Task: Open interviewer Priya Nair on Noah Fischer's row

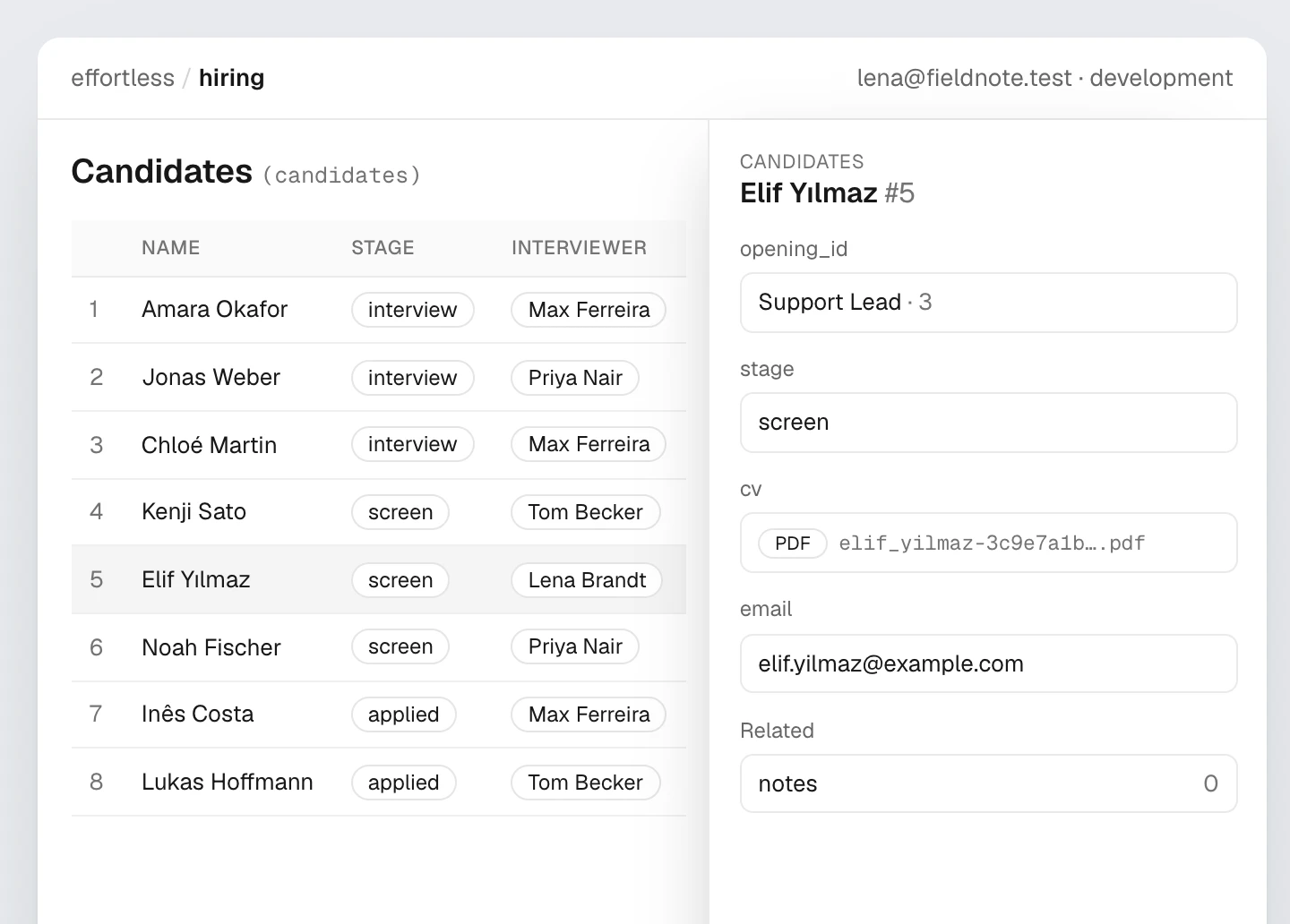Action: (x=574, y=646)
